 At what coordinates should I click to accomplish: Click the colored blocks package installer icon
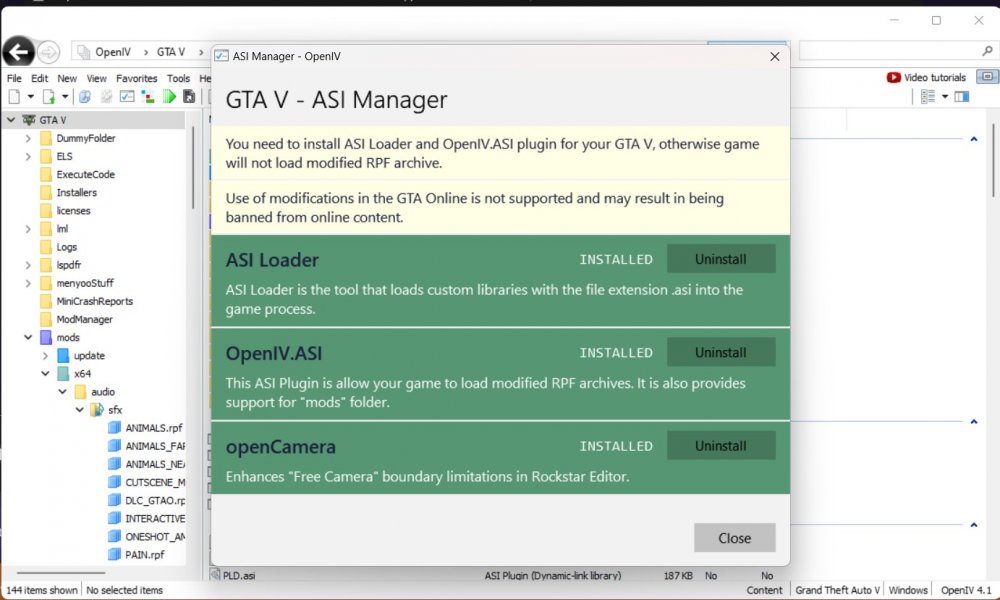148,97
